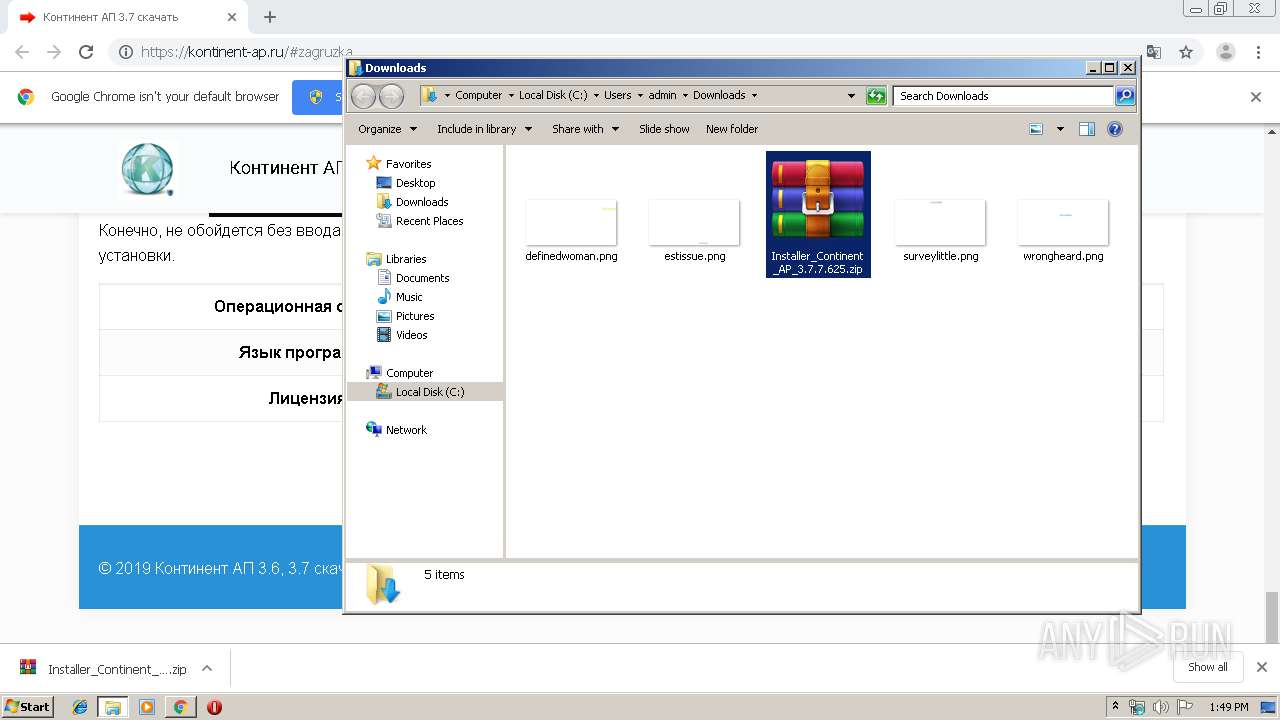Open a new Chrome tab with plus
Viewport: 1280px width, 720px height.
269,17
